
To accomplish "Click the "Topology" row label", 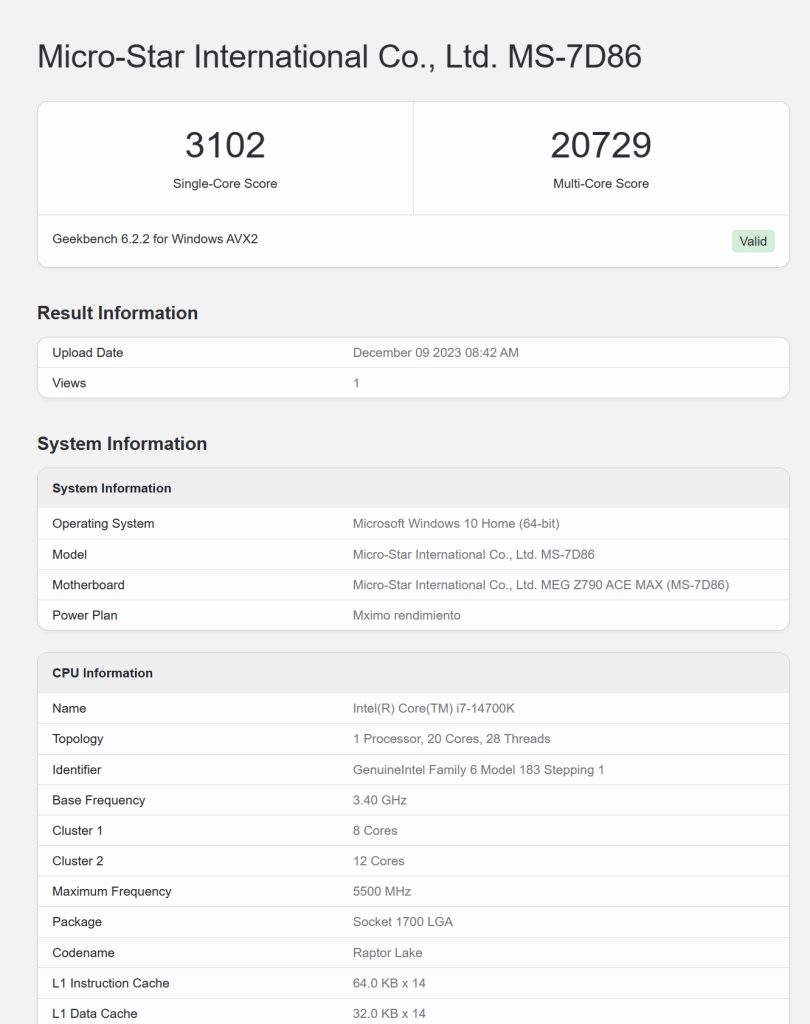I will 78,739.
